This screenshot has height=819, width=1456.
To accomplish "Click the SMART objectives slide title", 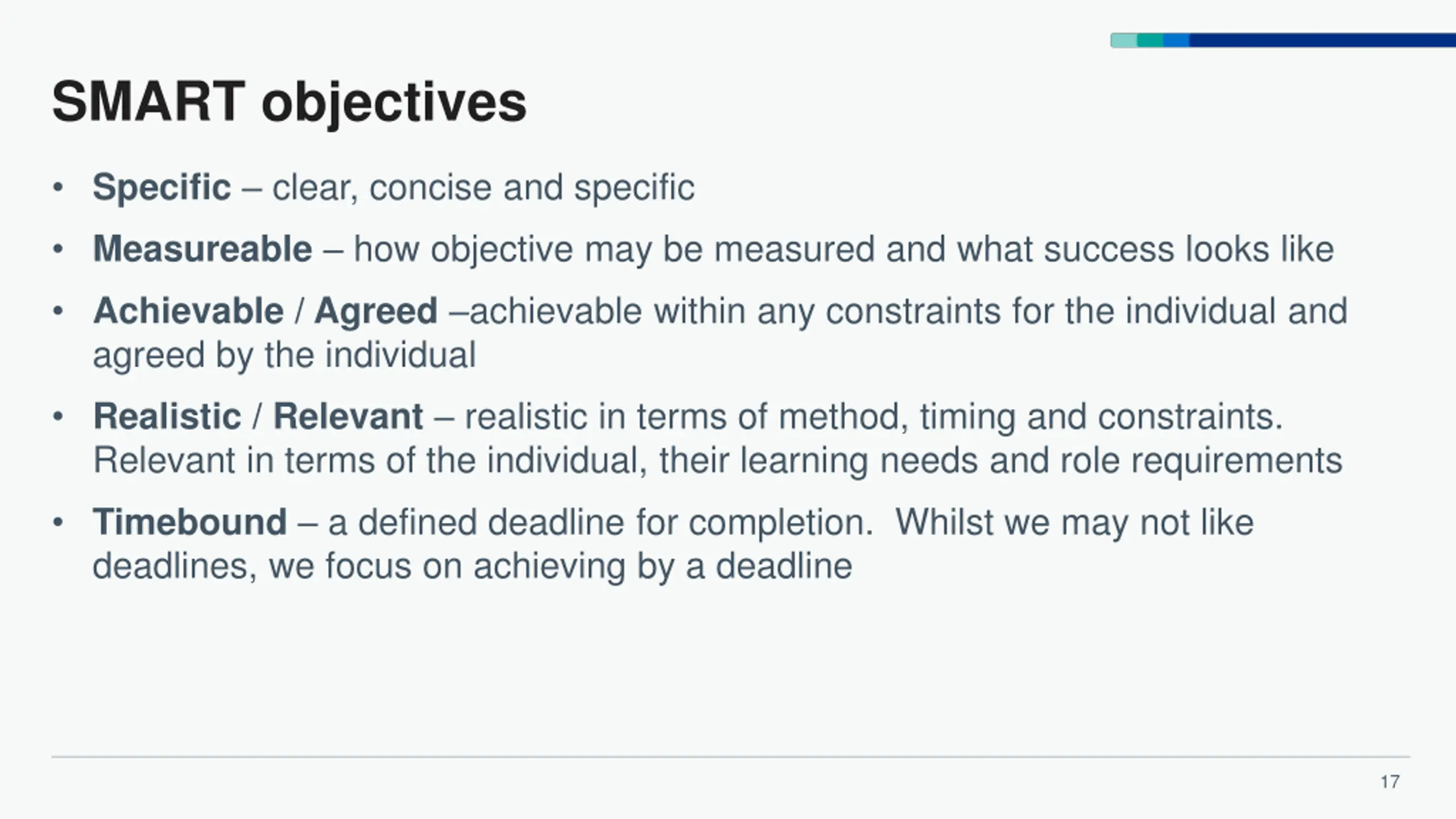I will click(289, 104).
